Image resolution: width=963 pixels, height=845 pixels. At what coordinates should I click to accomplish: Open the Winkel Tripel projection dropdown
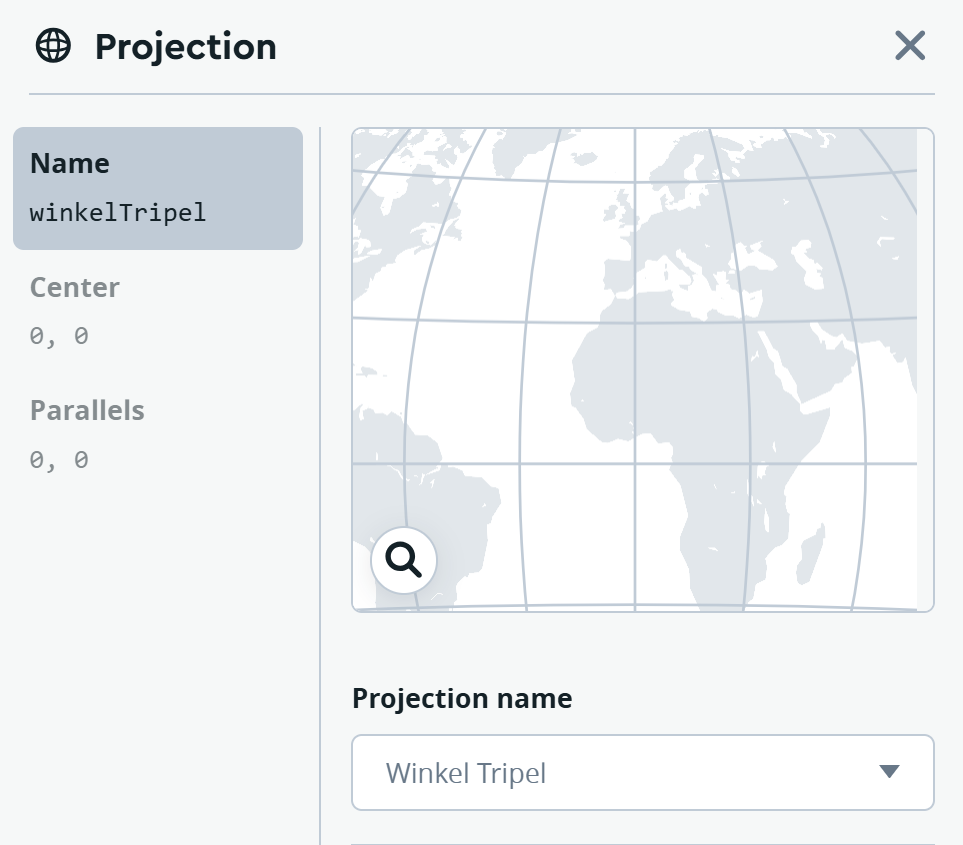642,772
